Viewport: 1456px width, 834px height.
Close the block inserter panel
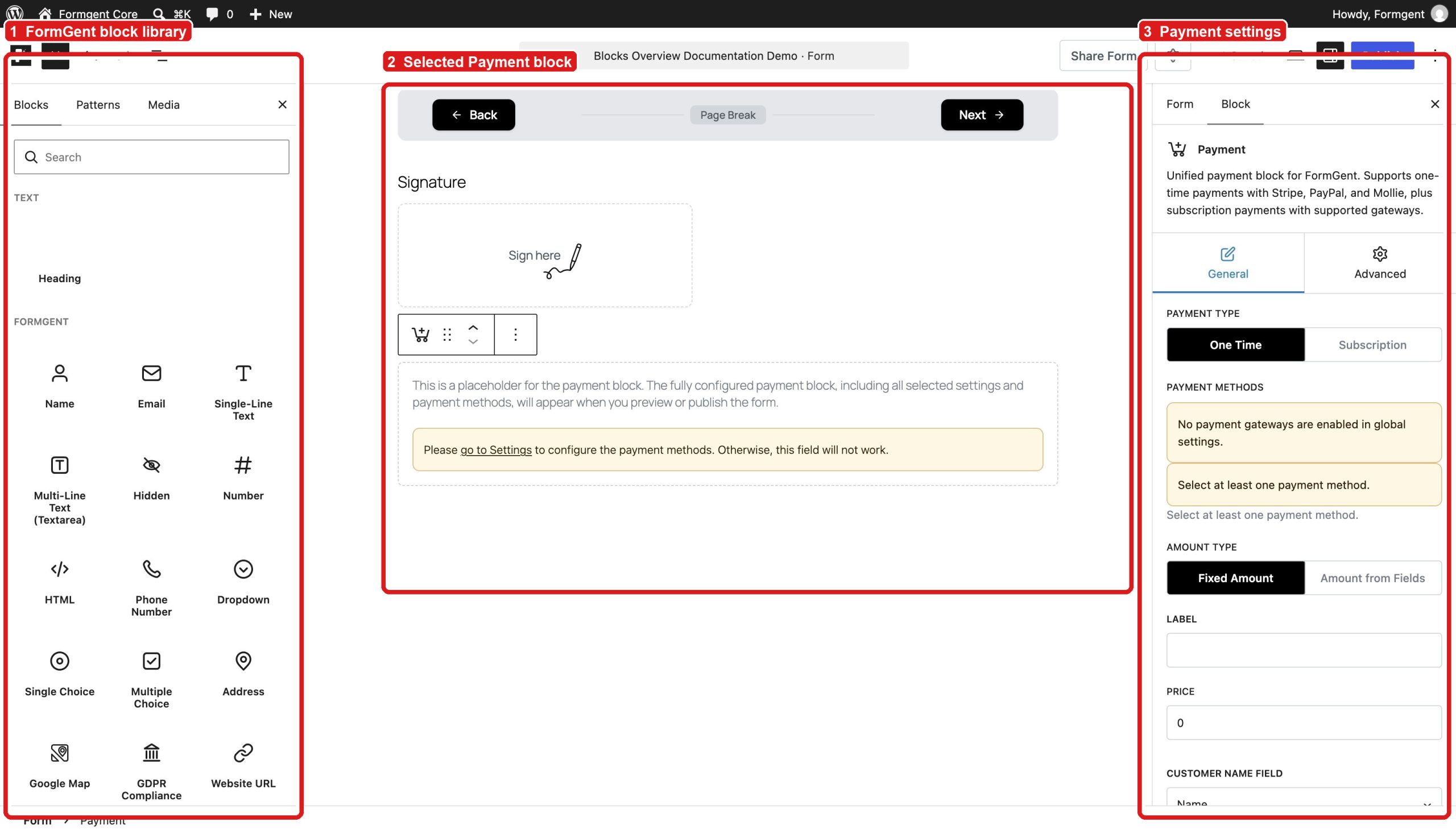pos(282,105)
